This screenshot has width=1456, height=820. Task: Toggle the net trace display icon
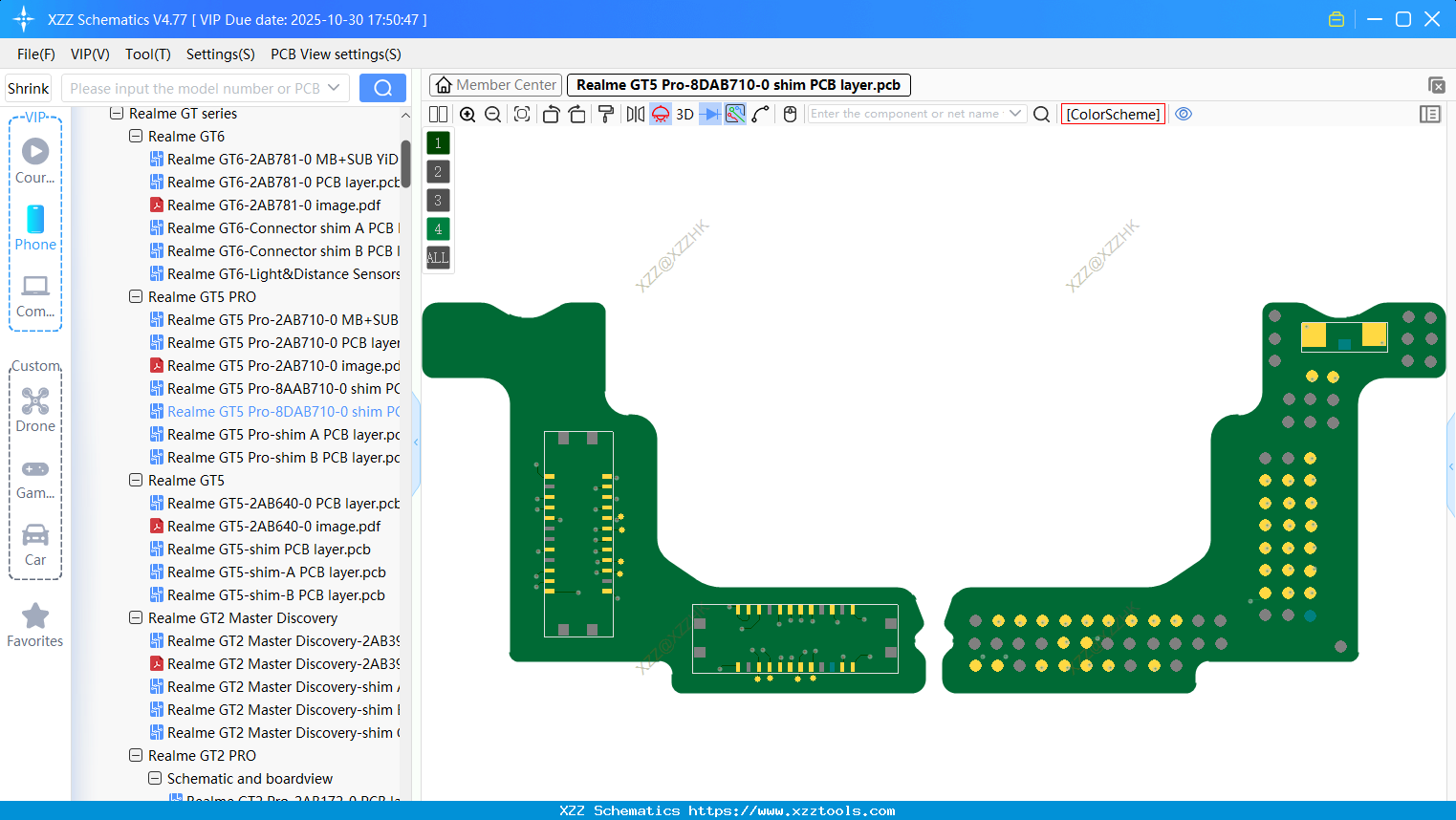tap(735, 115)
